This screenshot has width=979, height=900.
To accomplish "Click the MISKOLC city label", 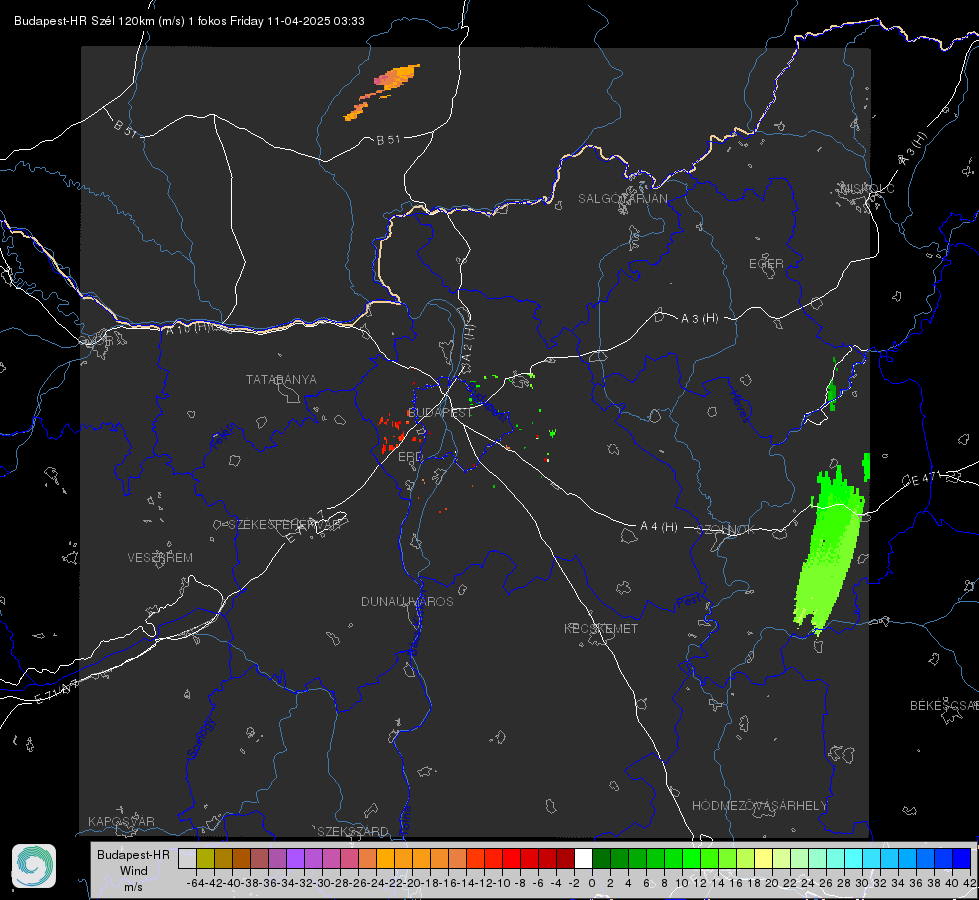I will click(867, 188).
